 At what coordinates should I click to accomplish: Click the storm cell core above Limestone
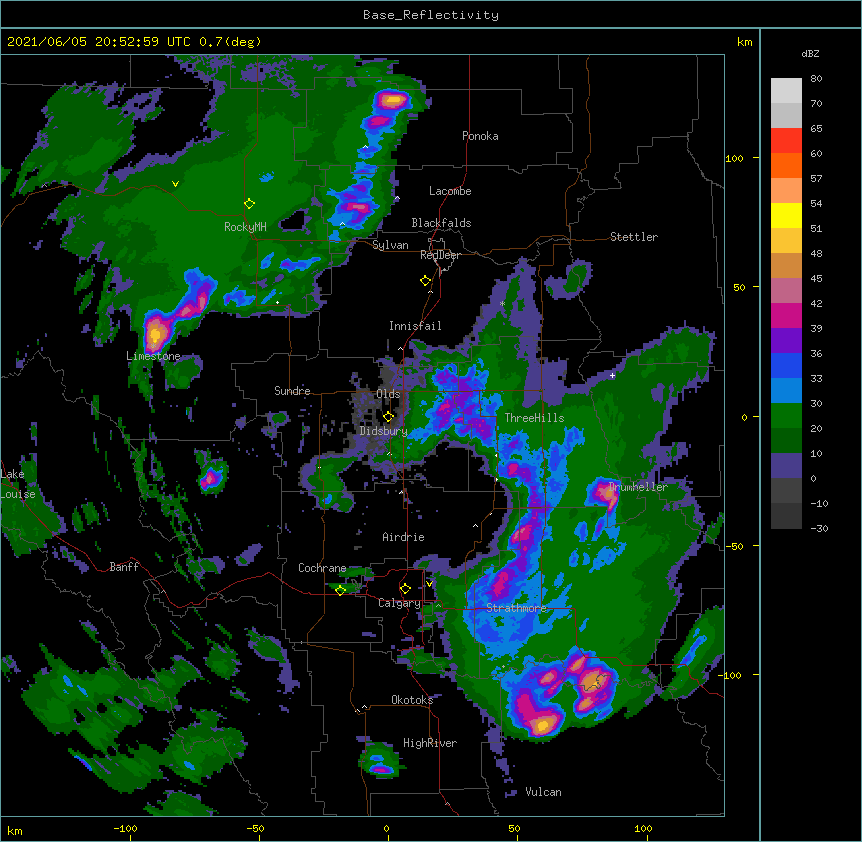[156, 334]
